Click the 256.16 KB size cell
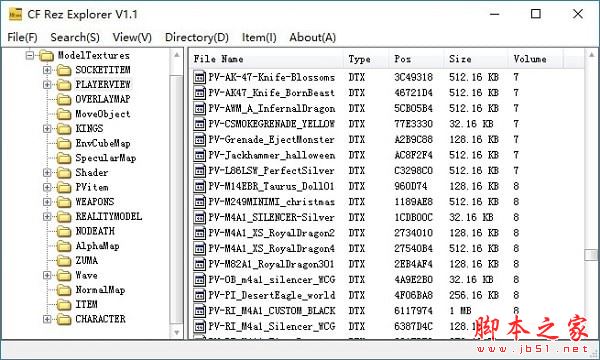Viewport: 600px width, 360px height. [x=474, y=295]
